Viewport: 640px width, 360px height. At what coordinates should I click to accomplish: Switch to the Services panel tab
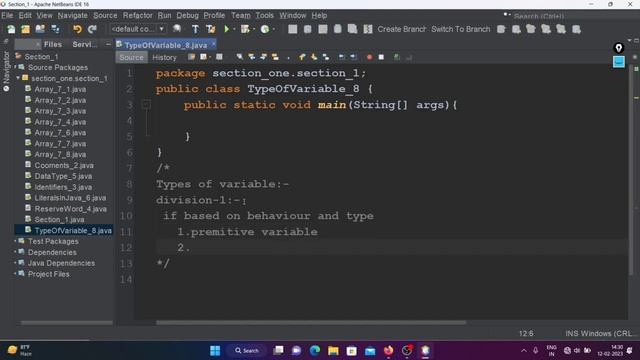[85, 44]
